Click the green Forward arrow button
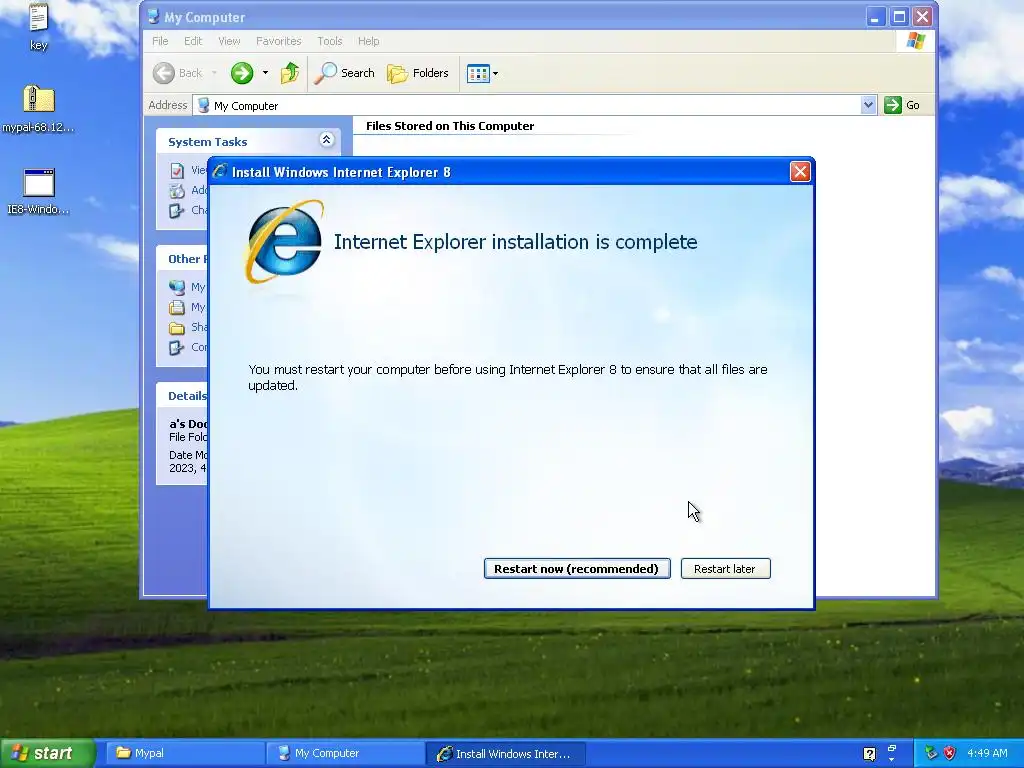Image resolution: width=1024 pixels, height=768 pixels. click(x=242, y=73)
